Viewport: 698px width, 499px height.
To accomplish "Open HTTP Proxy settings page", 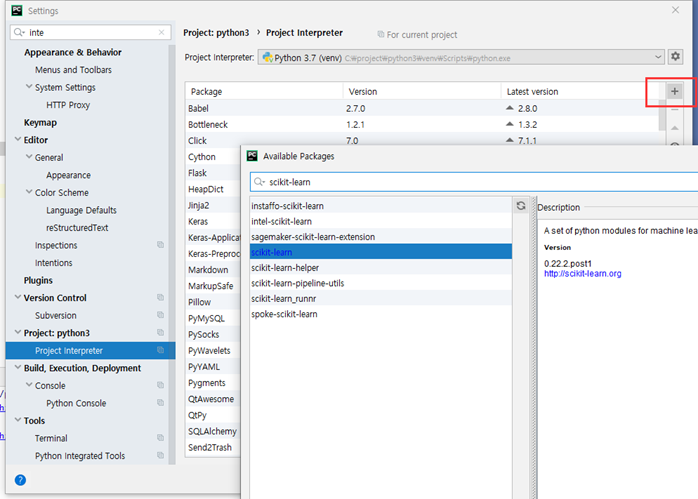I will tap(68, 105).
